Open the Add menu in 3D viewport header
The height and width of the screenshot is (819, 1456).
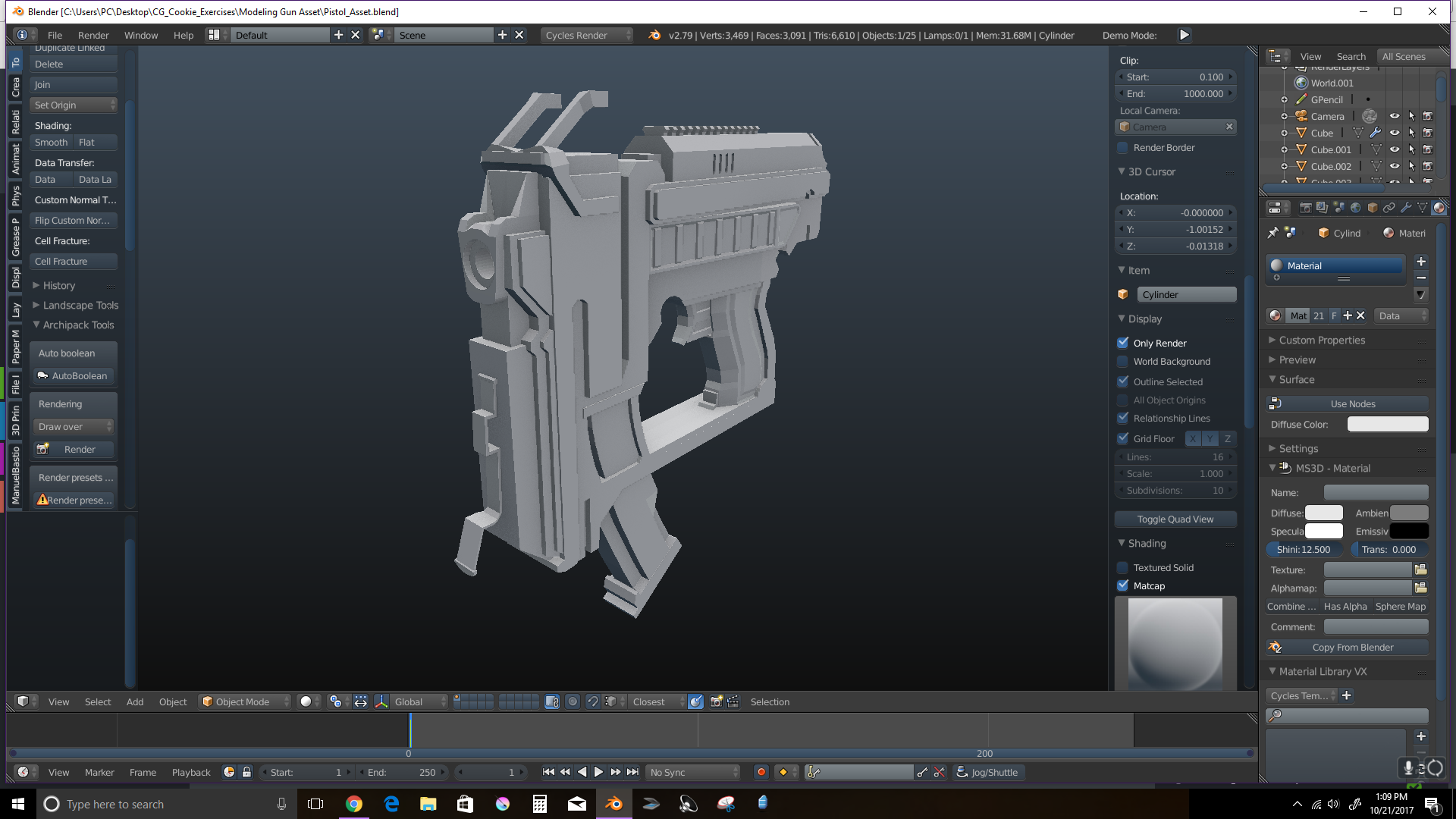coord(135,701)
